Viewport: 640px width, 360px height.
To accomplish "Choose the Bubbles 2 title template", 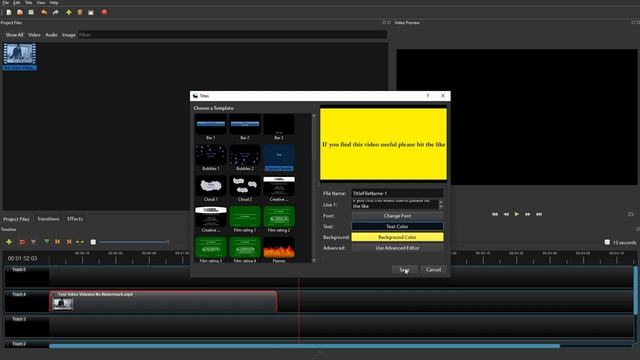I will (x=245, y=158).
